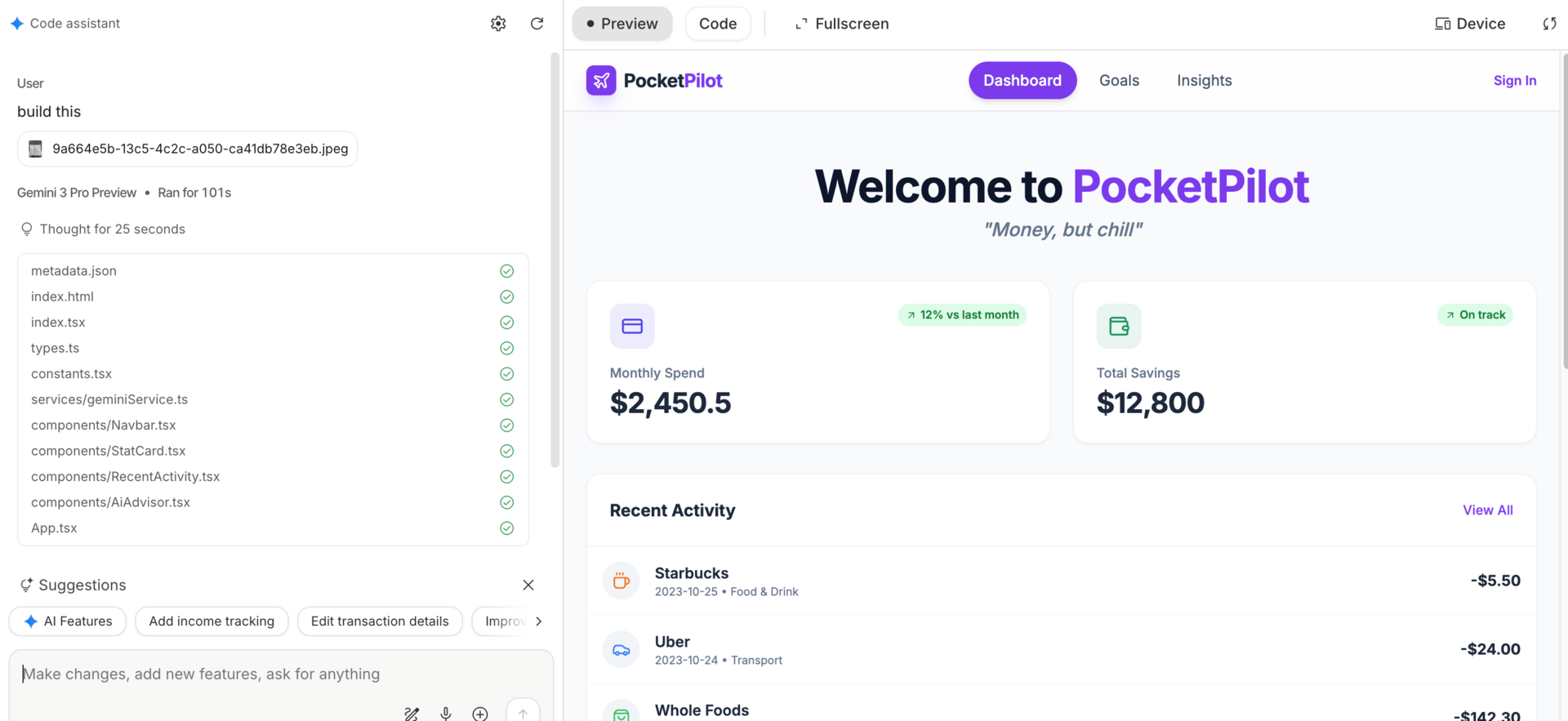
Task: Click the annotate pencil icon in the prompt box
Action: pyautogui.click(x=412, y=714)
